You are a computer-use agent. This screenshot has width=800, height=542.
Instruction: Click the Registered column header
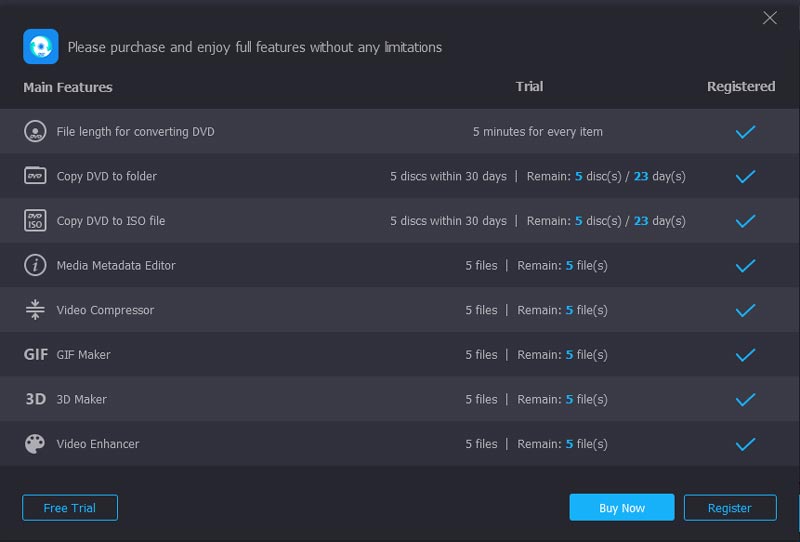[741, 87]
